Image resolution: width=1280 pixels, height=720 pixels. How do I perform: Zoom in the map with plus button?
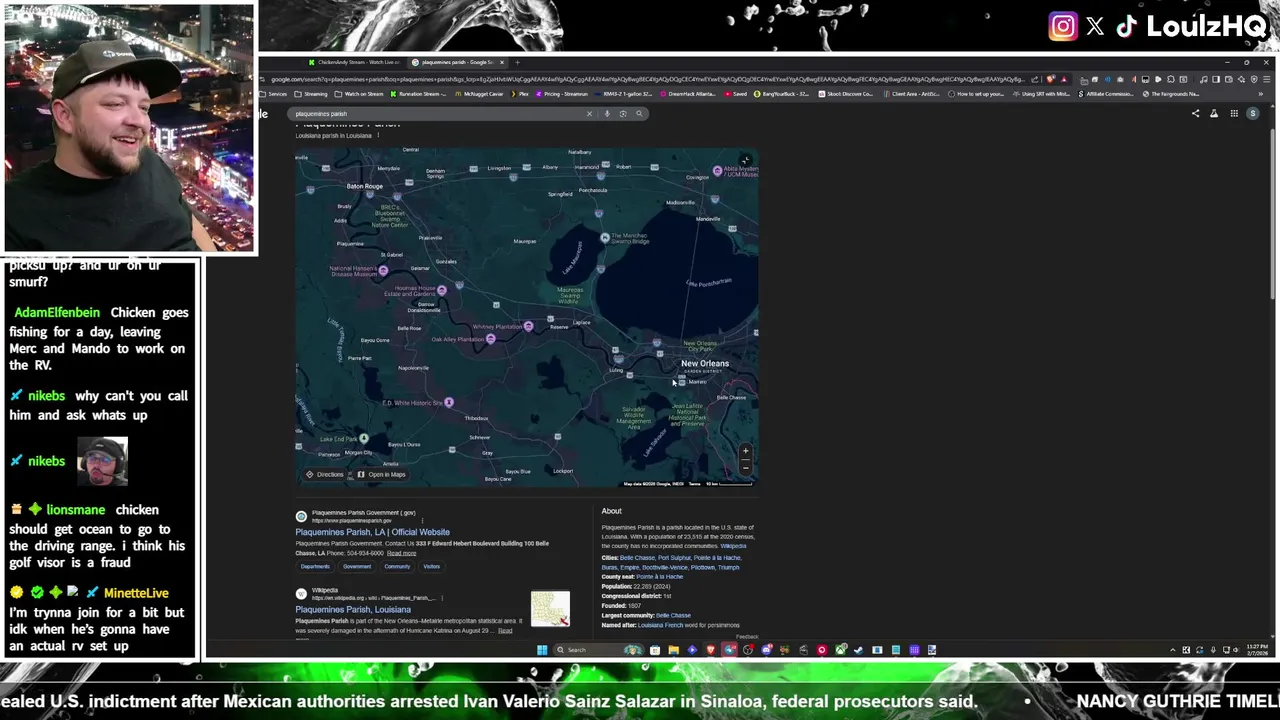tap(745, 451)
